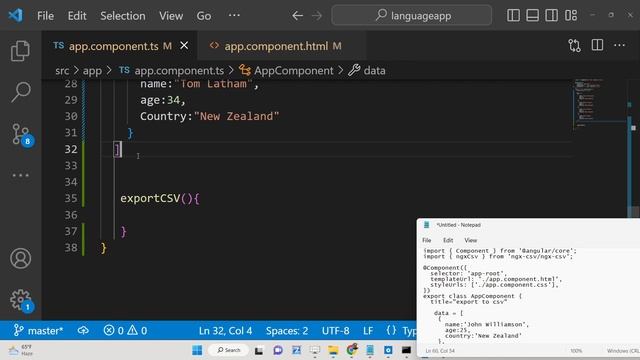Open the errors and warnings status indicator
This screenshot has width=640, height=360.
[125, 330]
